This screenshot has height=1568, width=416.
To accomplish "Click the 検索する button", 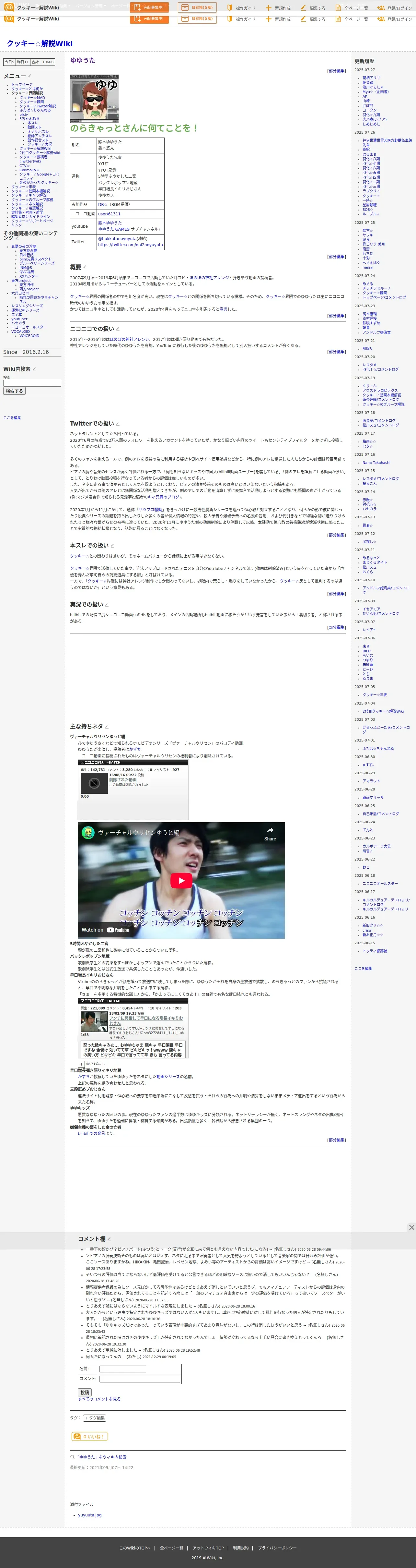I will (x=14, y=391).
